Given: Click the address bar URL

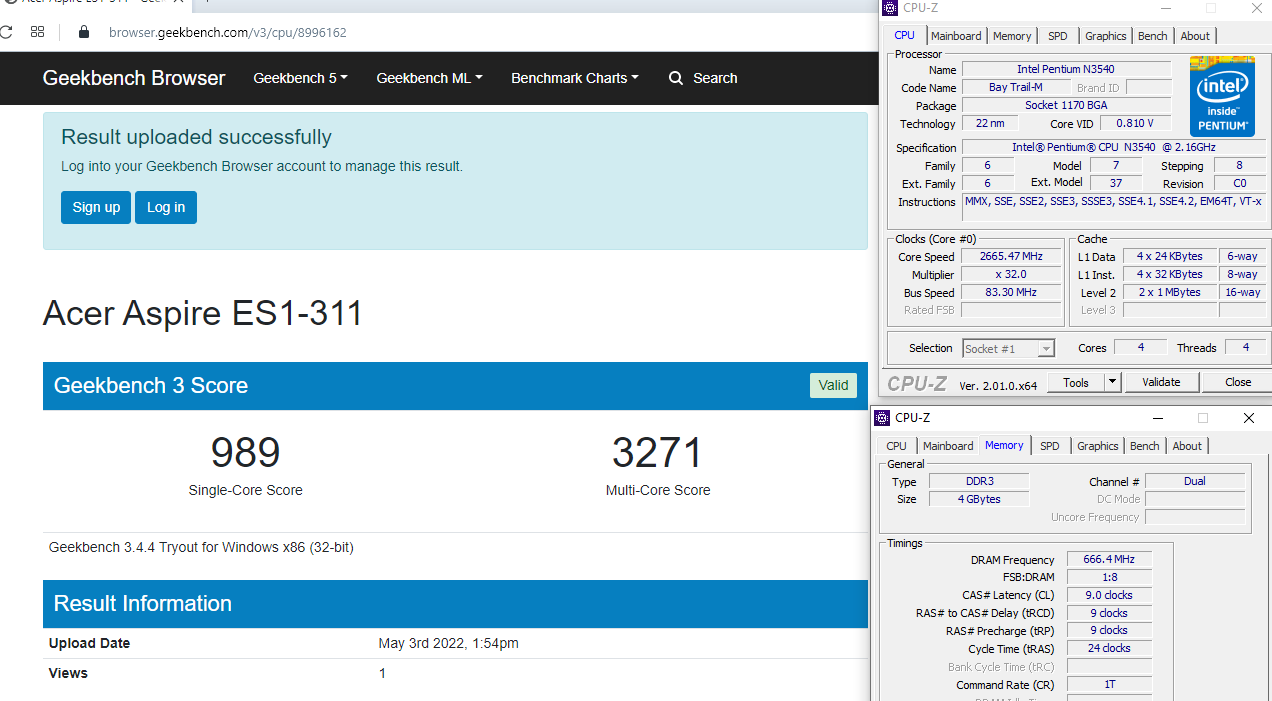Looking at the screenshot, I should (x=228, y=32).
